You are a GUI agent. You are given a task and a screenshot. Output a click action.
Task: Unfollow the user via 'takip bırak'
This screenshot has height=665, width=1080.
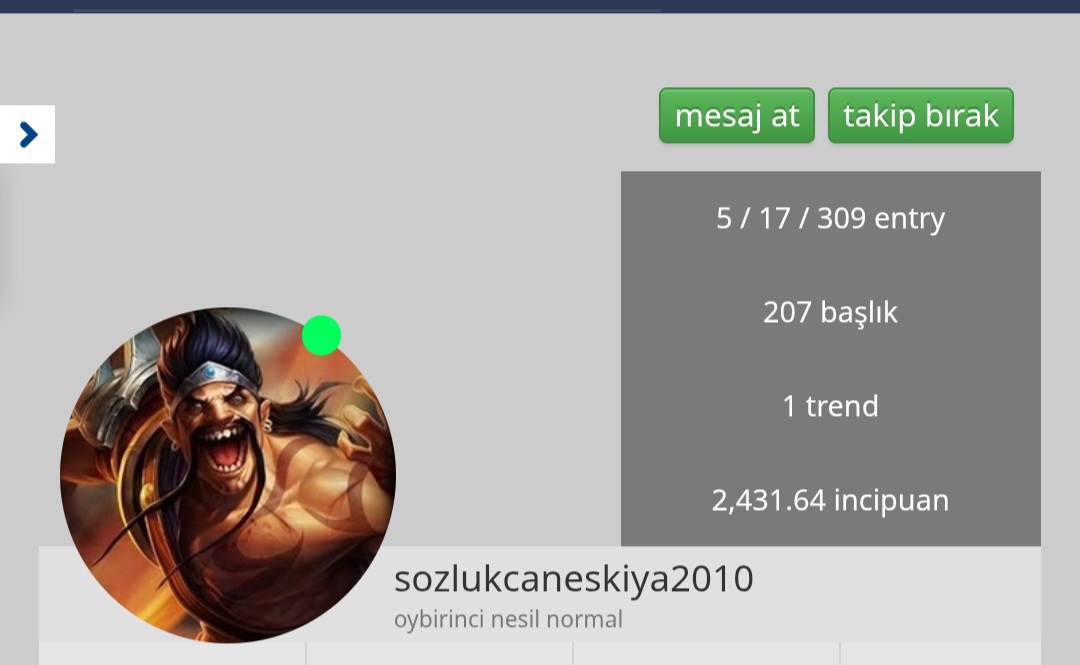(920, 116)
